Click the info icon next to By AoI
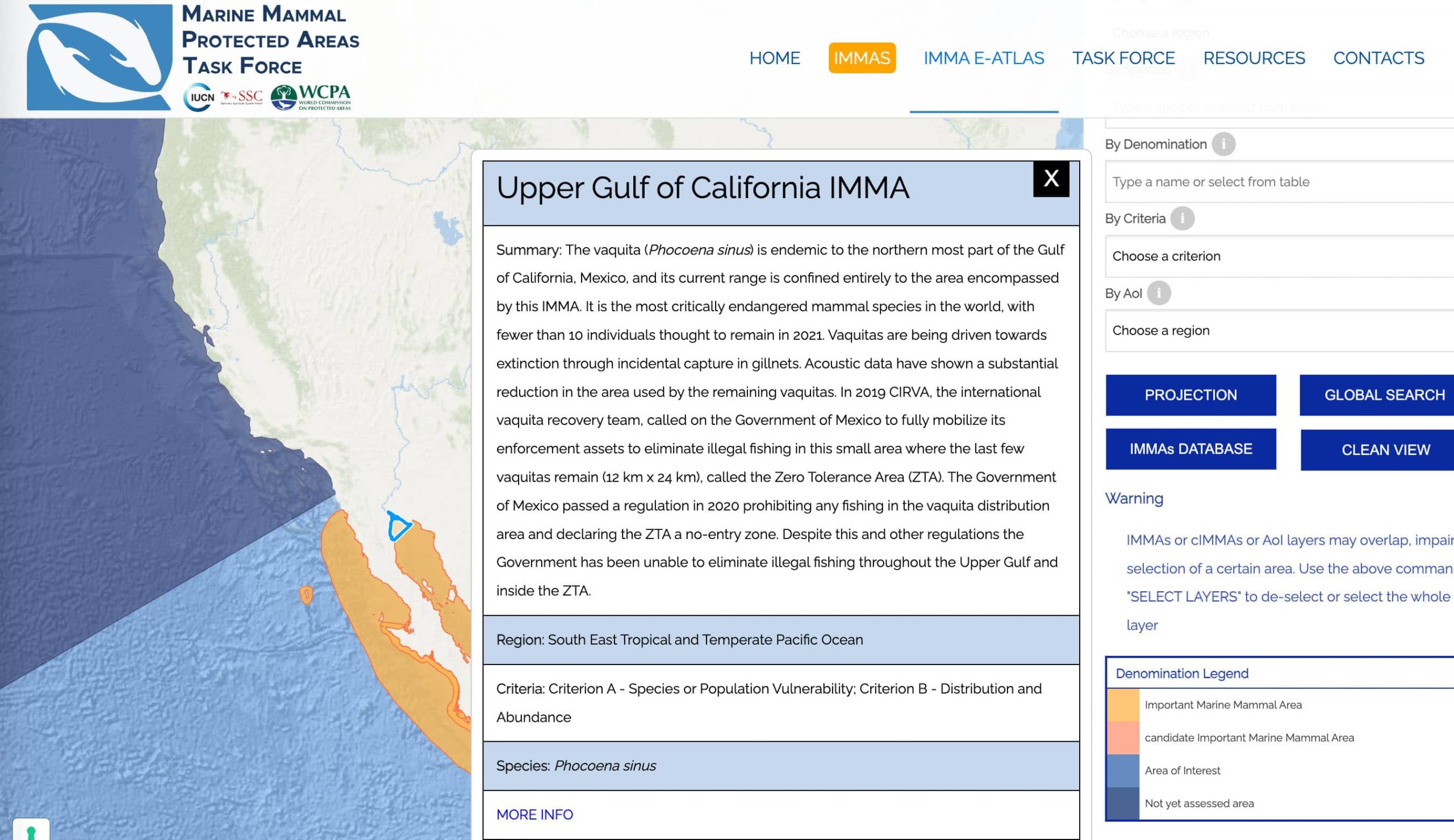Viewport: 1454px width, 840px height. click(x=1159, y=293)
